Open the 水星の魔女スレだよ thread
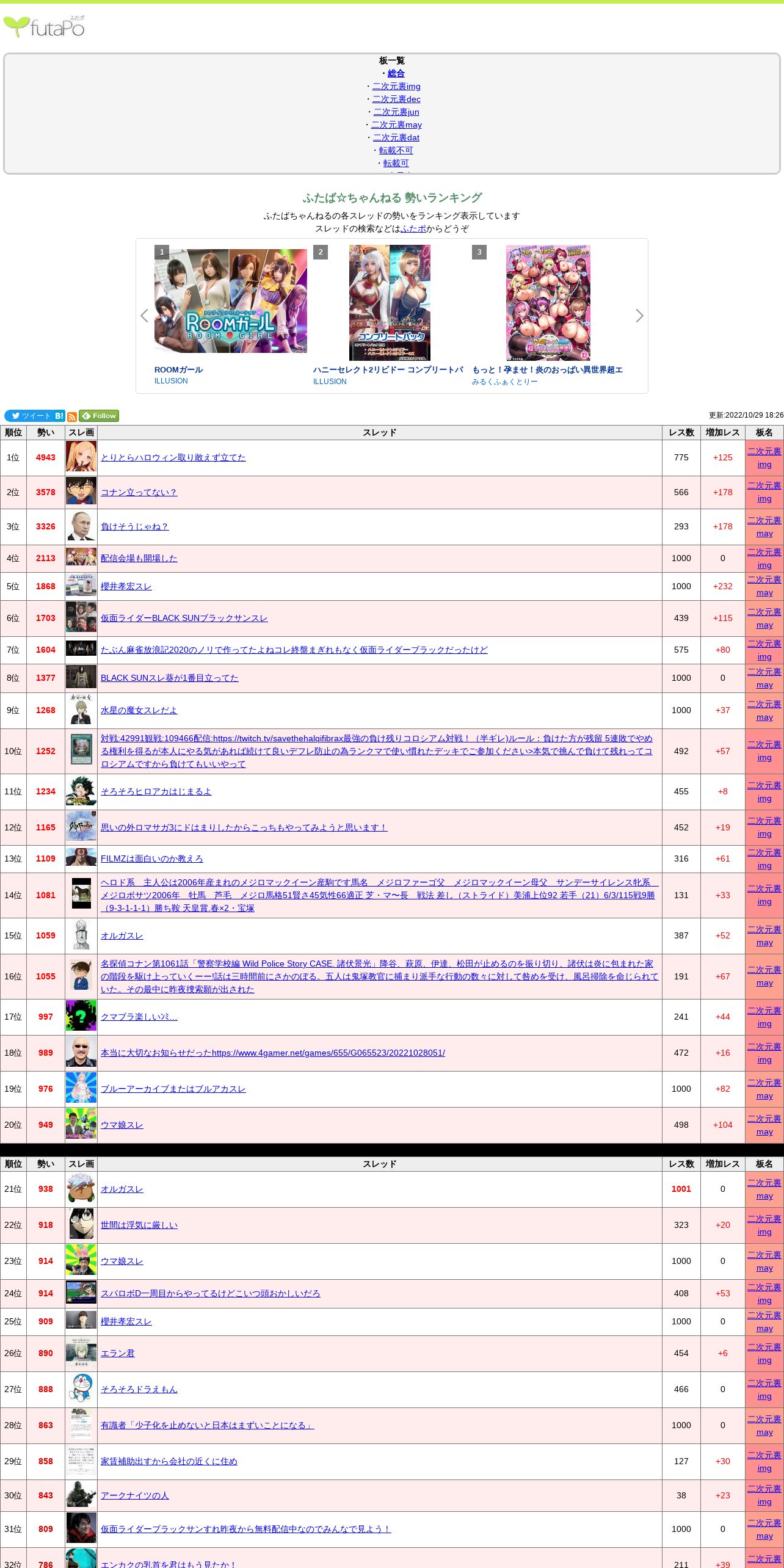This screenshot has width=784, height=1568. (x=139, y=710)
